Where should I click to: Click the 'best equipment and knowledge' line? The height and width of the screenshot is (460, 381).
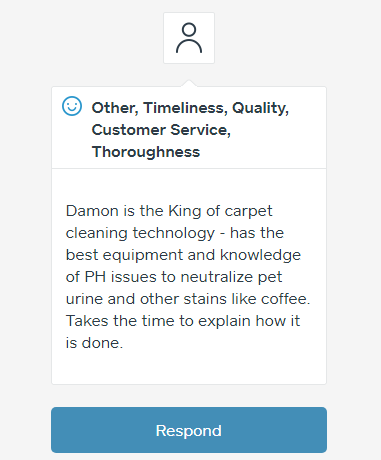(x=183, y=255)
